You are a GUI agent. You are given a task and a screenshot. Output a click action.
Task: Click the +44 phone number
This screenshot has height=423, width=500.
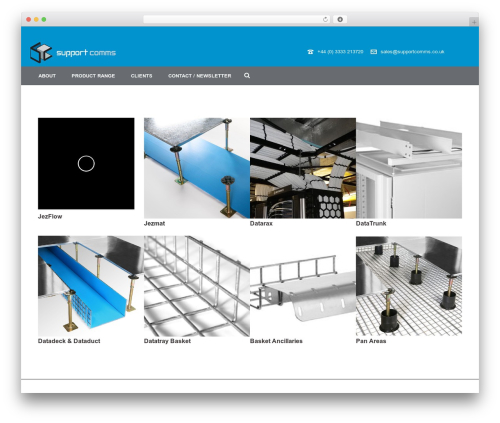coord(340,52)
